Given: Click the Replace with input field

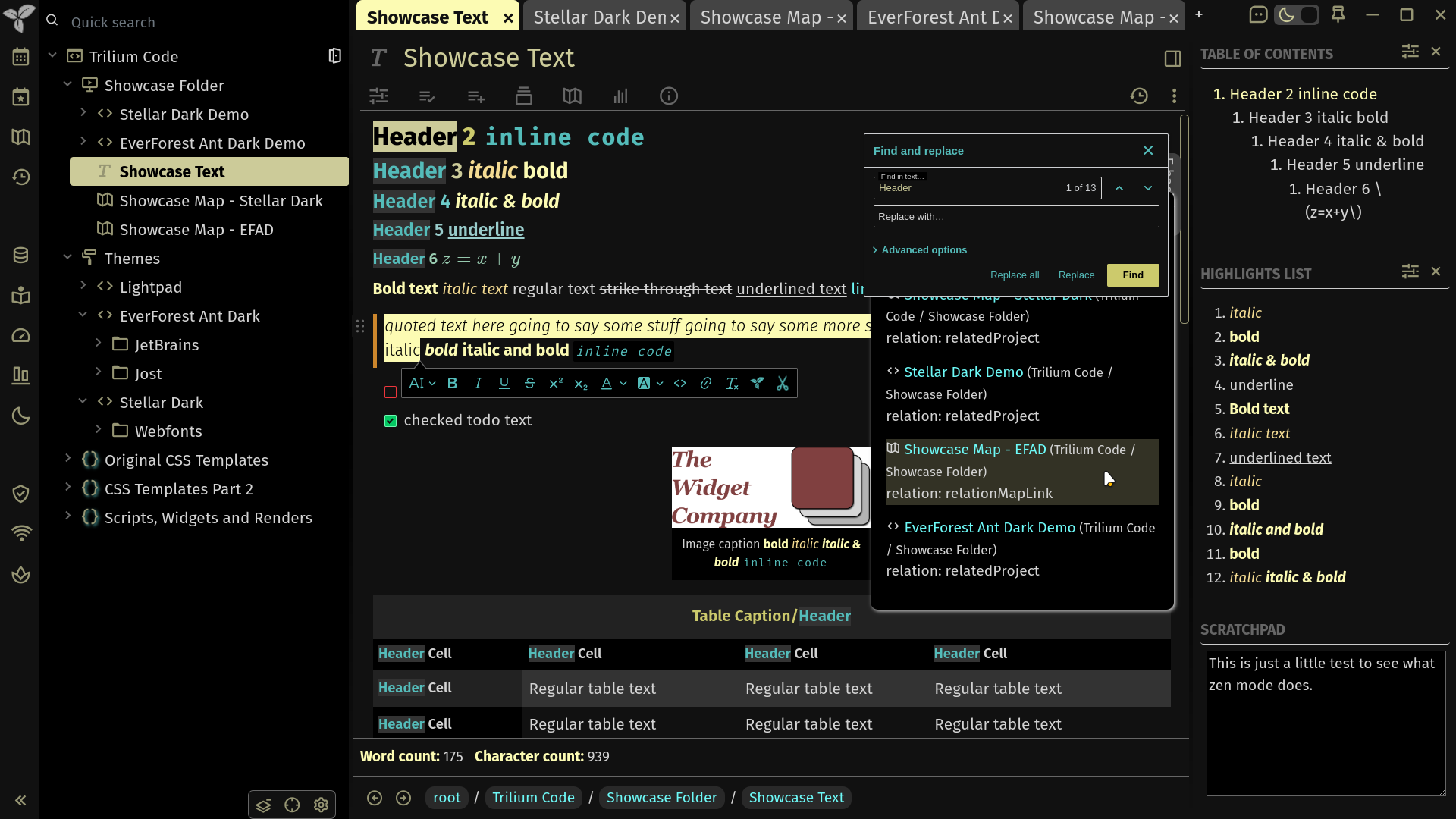Looking at the screenshot, I should click(x=1016, y=217).
